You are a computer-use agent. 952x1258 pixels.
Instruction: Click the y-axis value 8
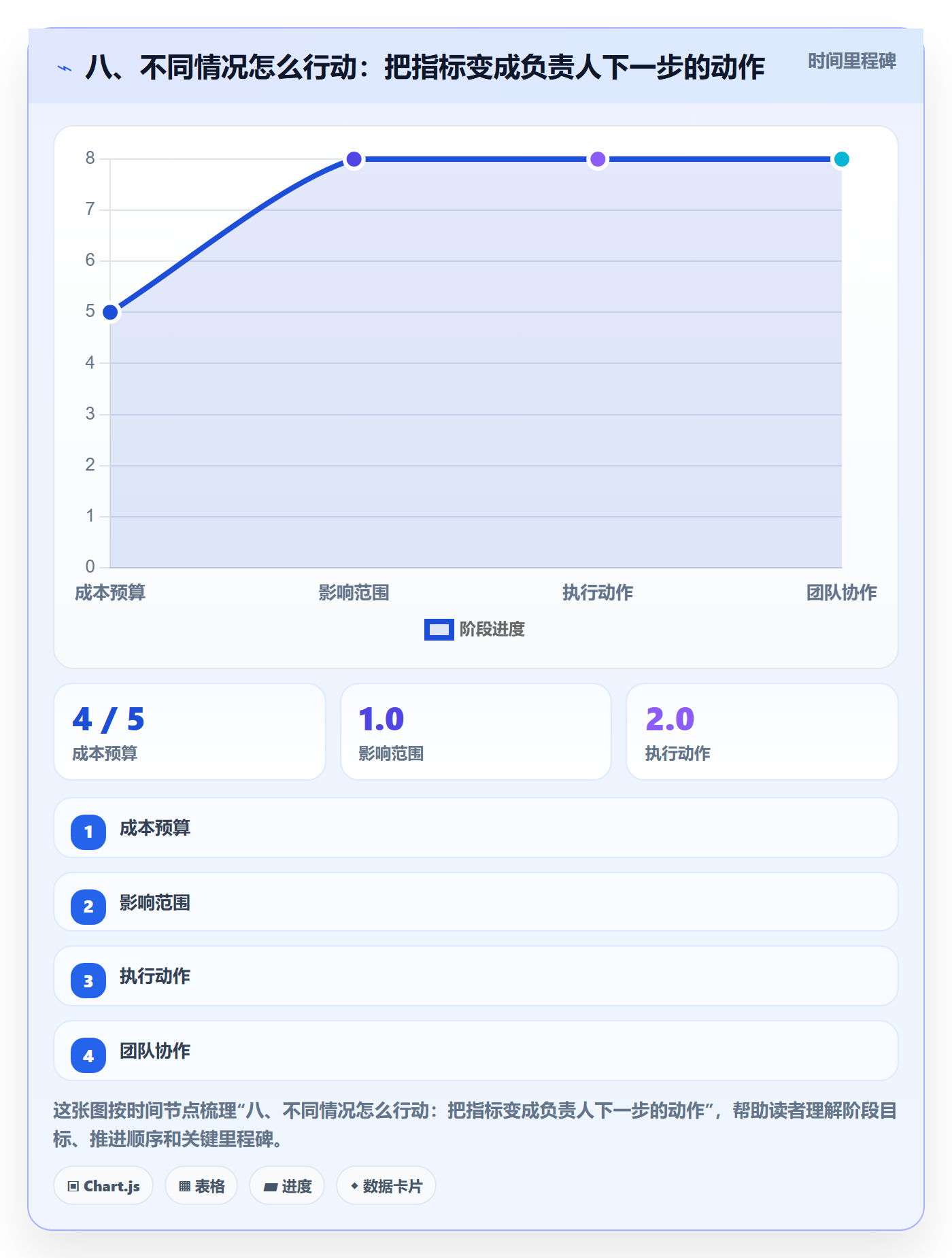pyautogui.click(x=90, y=158)
